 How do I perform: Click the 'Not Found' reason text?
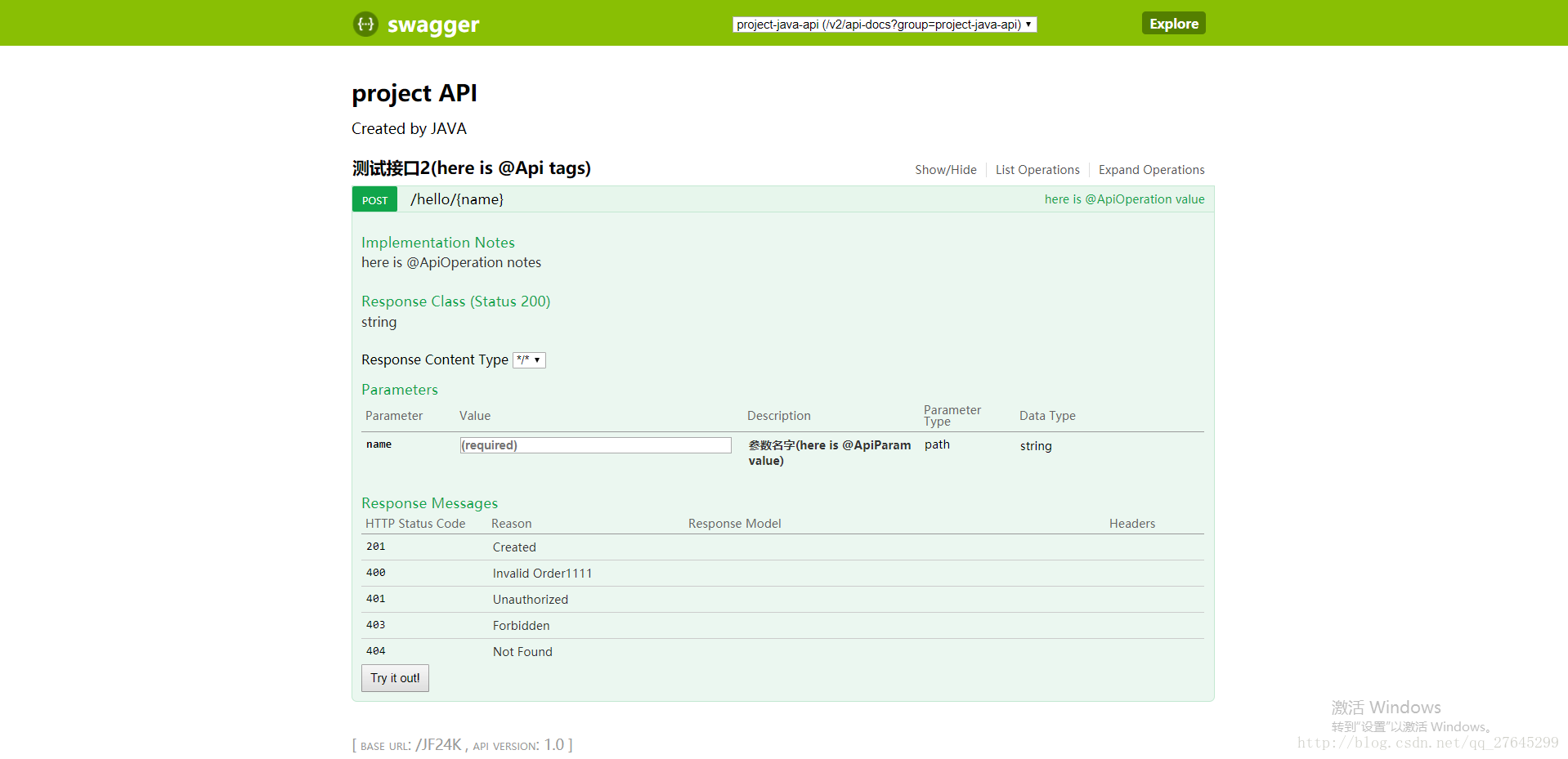pos(522,652)
